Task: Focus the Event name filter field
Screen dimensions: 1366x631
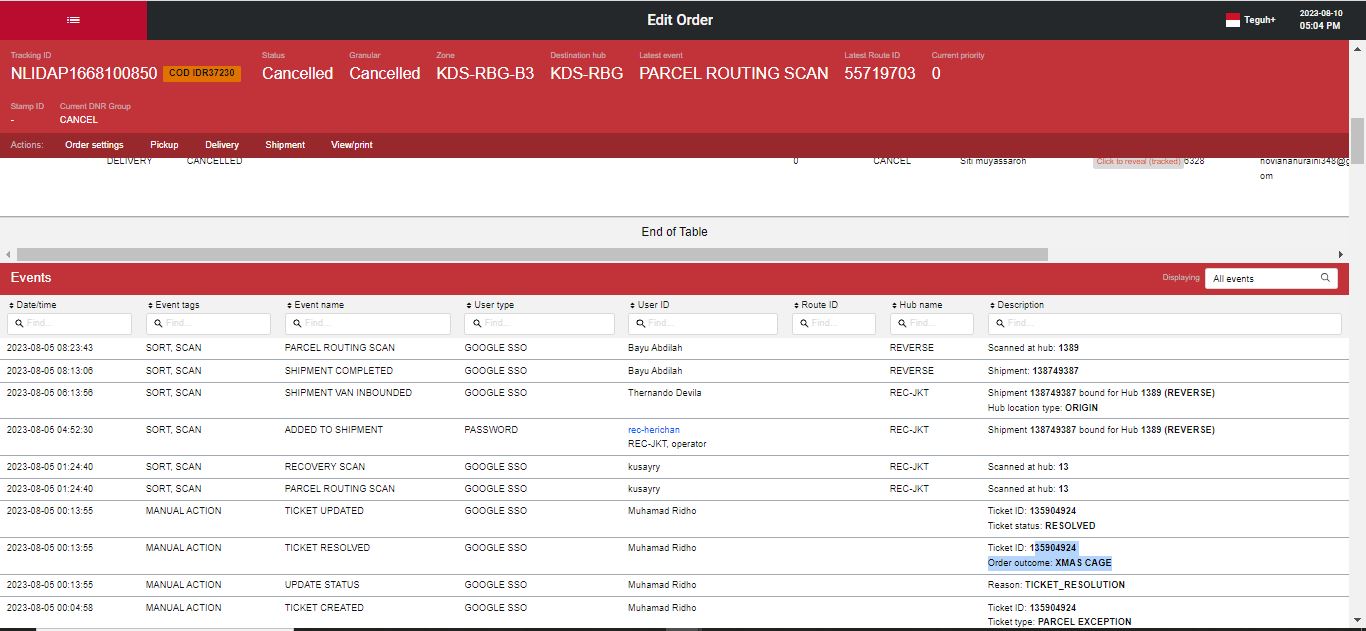Action: click(x=368, y=324)
